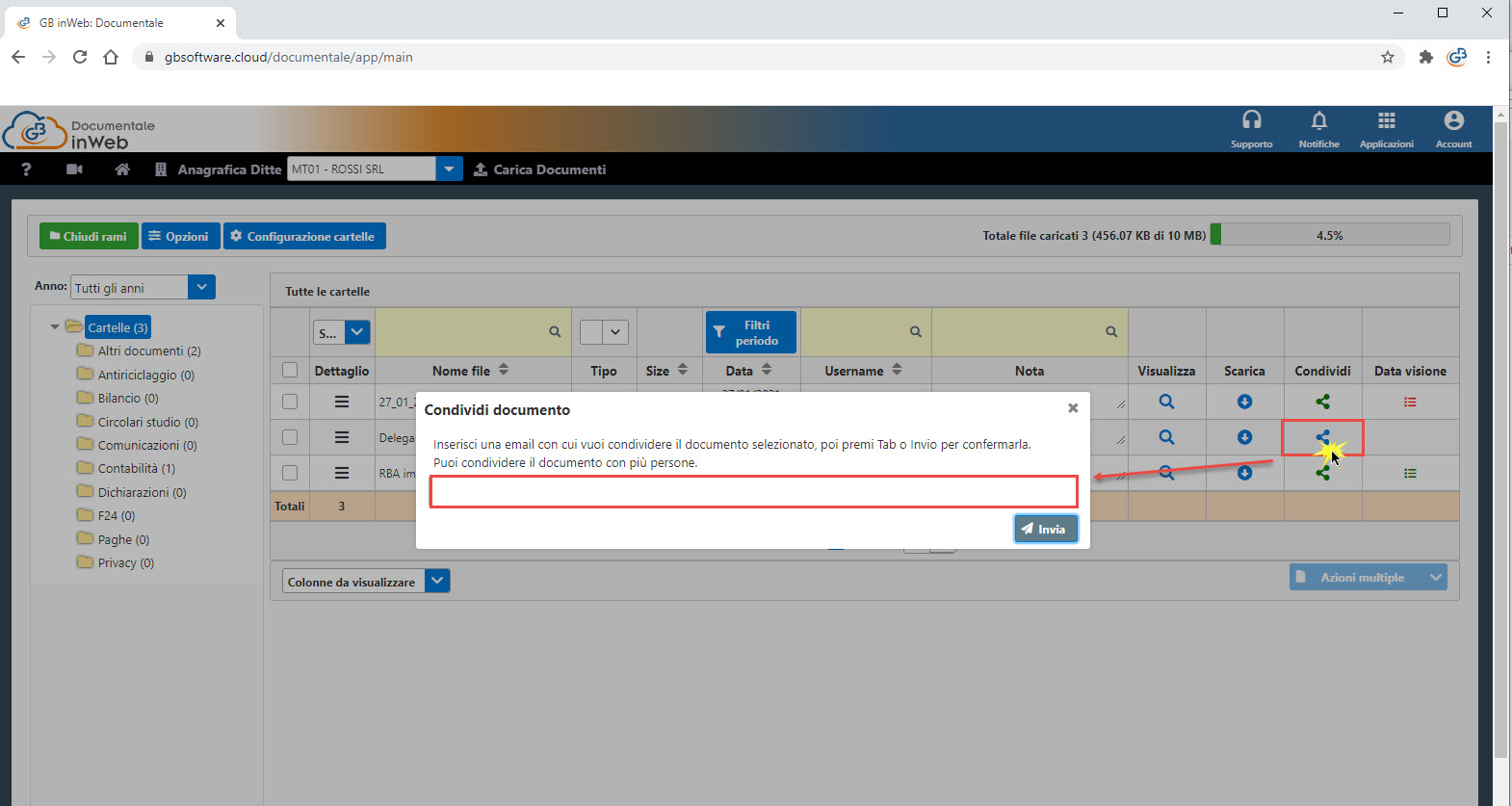Open Data visione list for RBA row
Screen dimensions: 1512x806
(1410, 473)
